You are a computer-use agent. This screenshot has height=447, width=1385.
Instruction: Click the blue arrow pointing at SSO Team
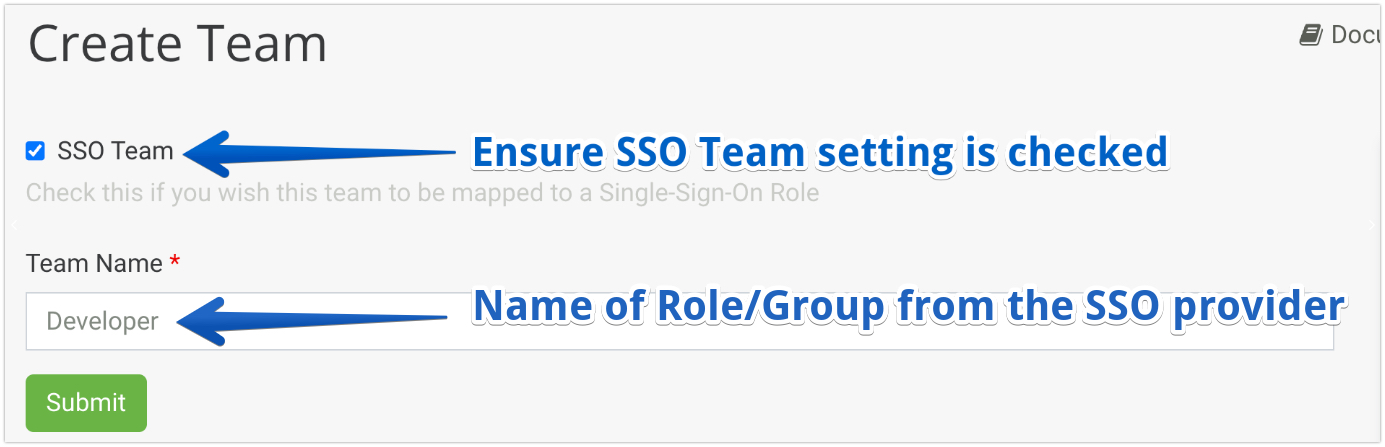coord(320,153)
